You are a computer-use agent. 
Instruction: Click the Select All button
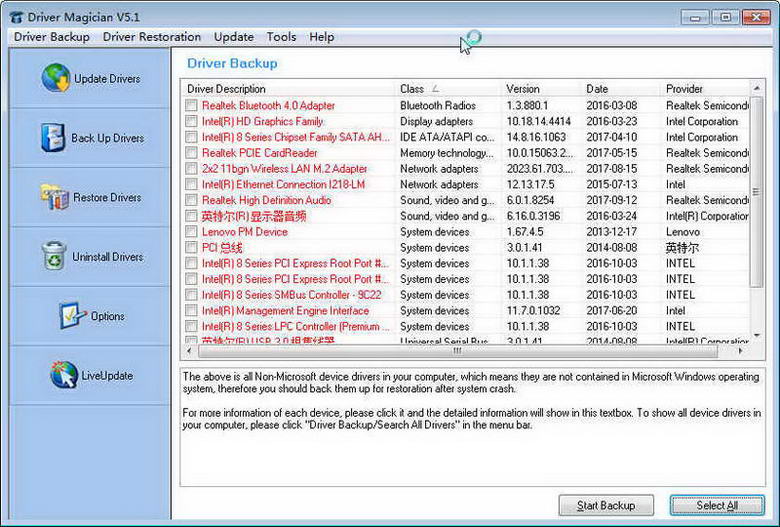coord(717,505)
